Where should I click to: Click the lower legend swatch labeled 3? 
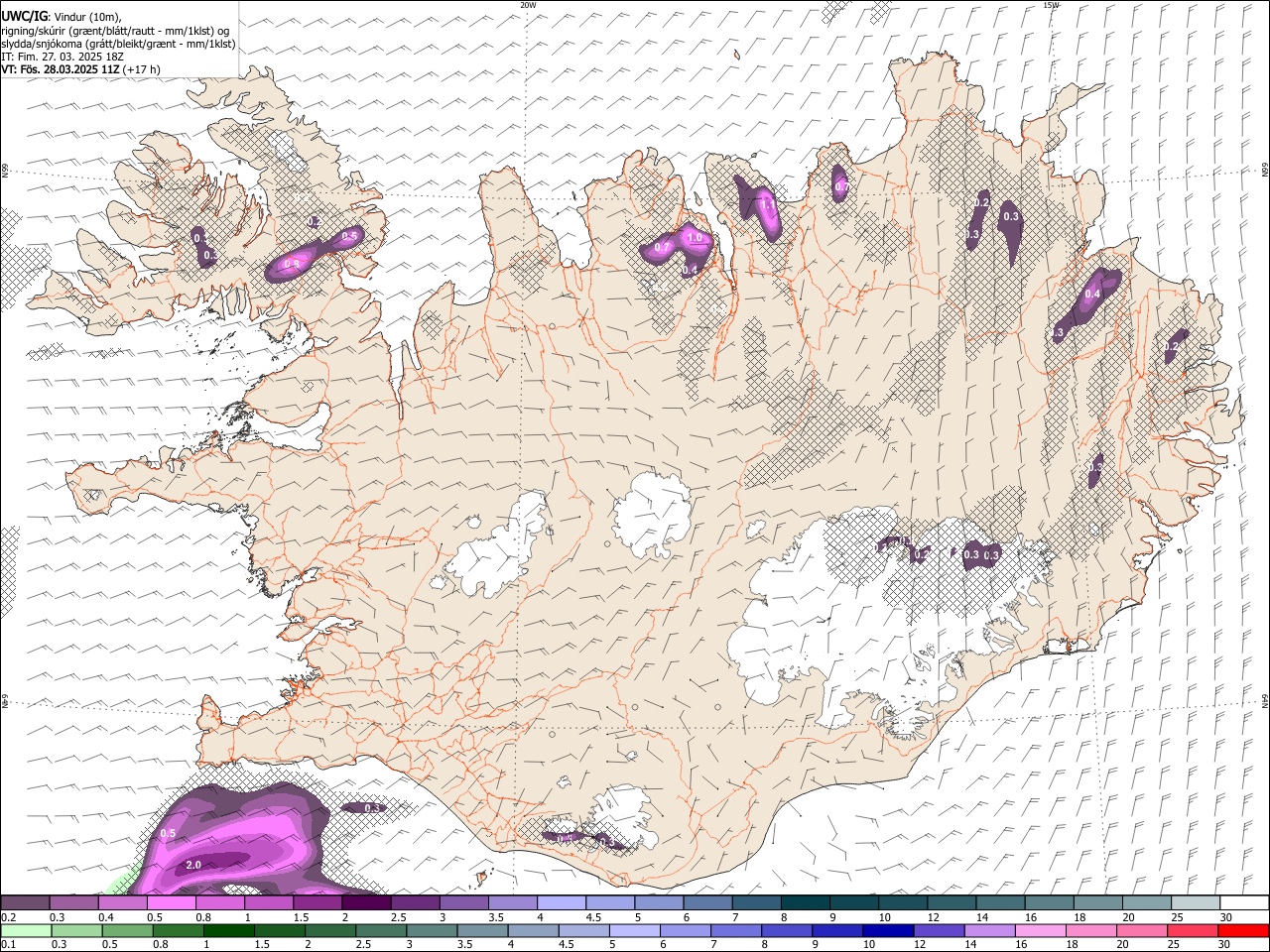(x=432, y=930)
